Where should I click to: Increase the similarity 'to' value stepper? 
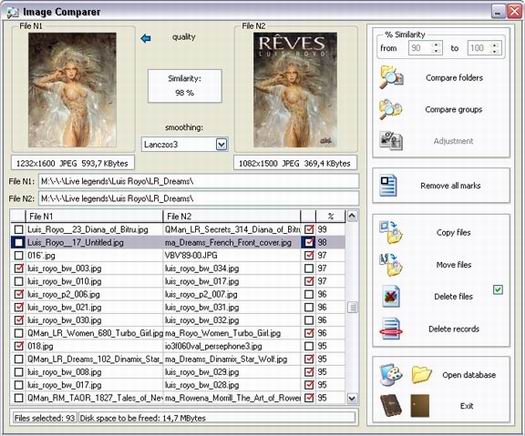495,45
